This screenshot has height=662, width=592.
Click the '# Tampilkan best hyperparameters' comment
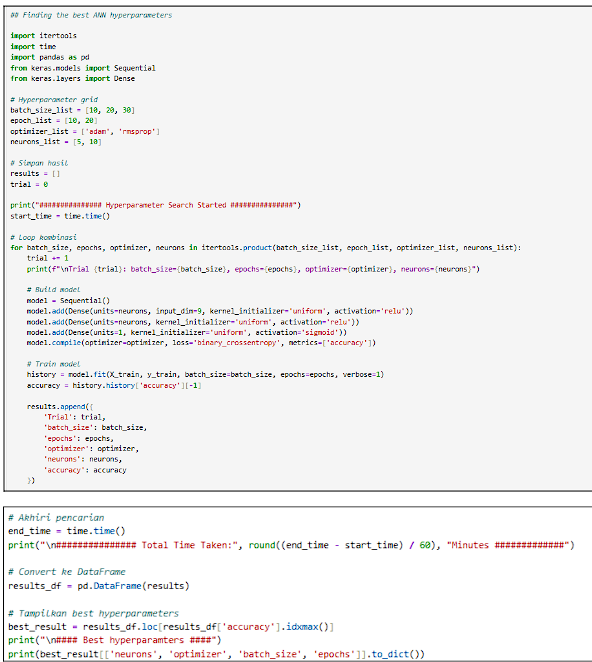[93, 613]
